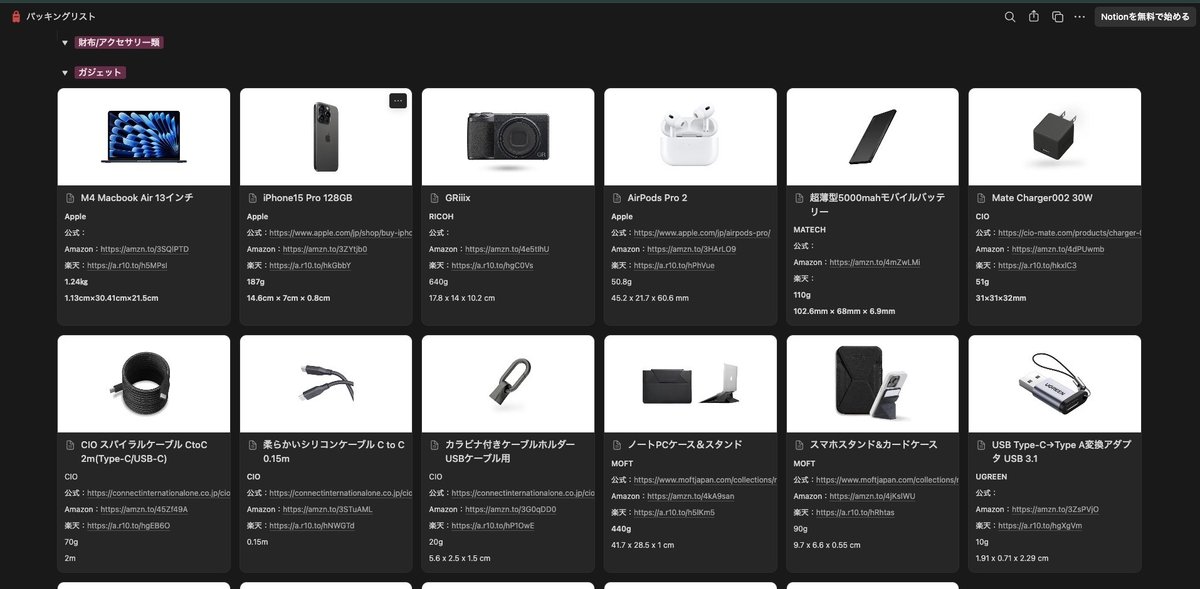Screen dimensions: 1200x589
Task: Open the search magnifier icon in top bar
Action: coord(1010,17)
